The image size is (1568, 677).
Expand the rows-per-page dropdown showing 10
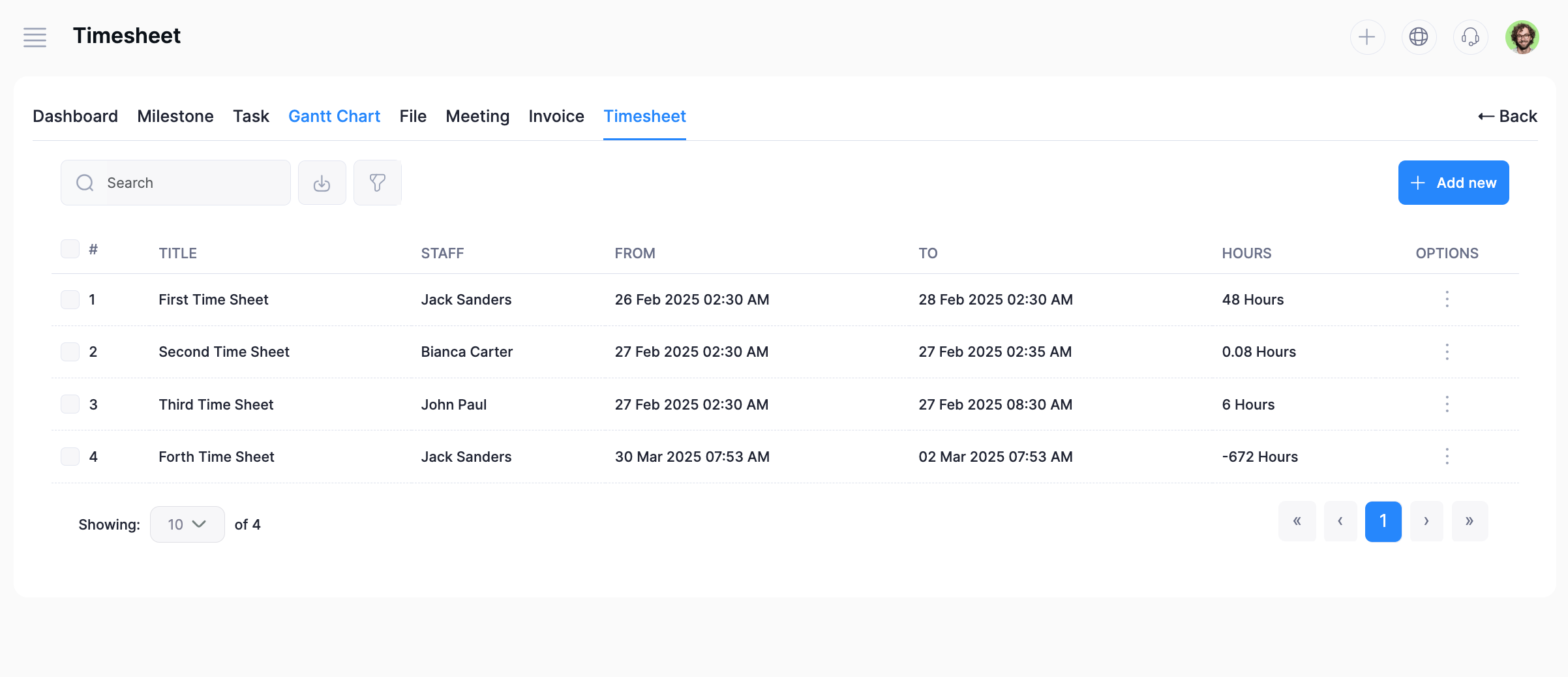point(187,524)
